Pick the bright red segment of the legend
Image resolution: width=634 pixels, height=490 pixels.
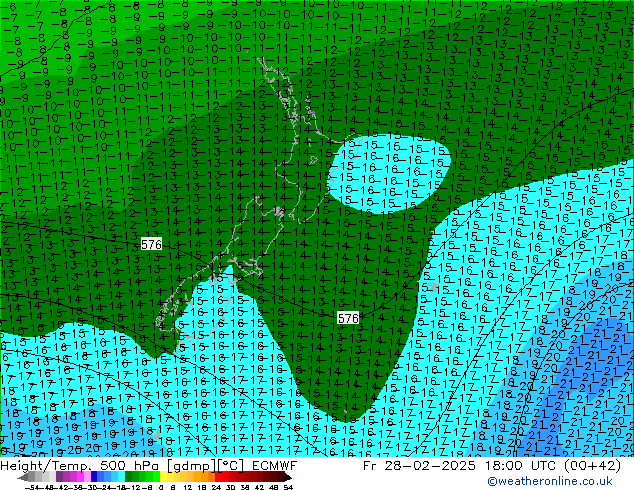(x=218, y=477)
